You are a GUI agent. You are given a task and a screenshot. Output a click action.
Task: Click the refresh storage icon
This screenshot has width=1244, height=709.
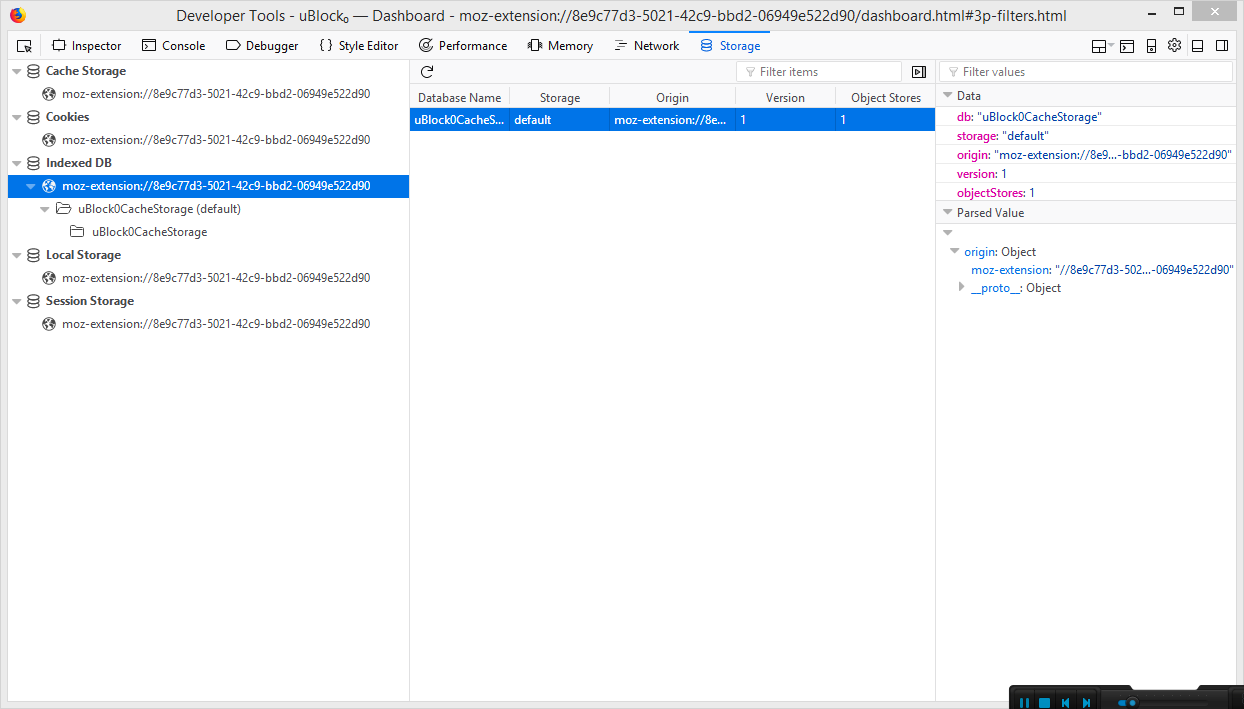[x=427, y=72]
